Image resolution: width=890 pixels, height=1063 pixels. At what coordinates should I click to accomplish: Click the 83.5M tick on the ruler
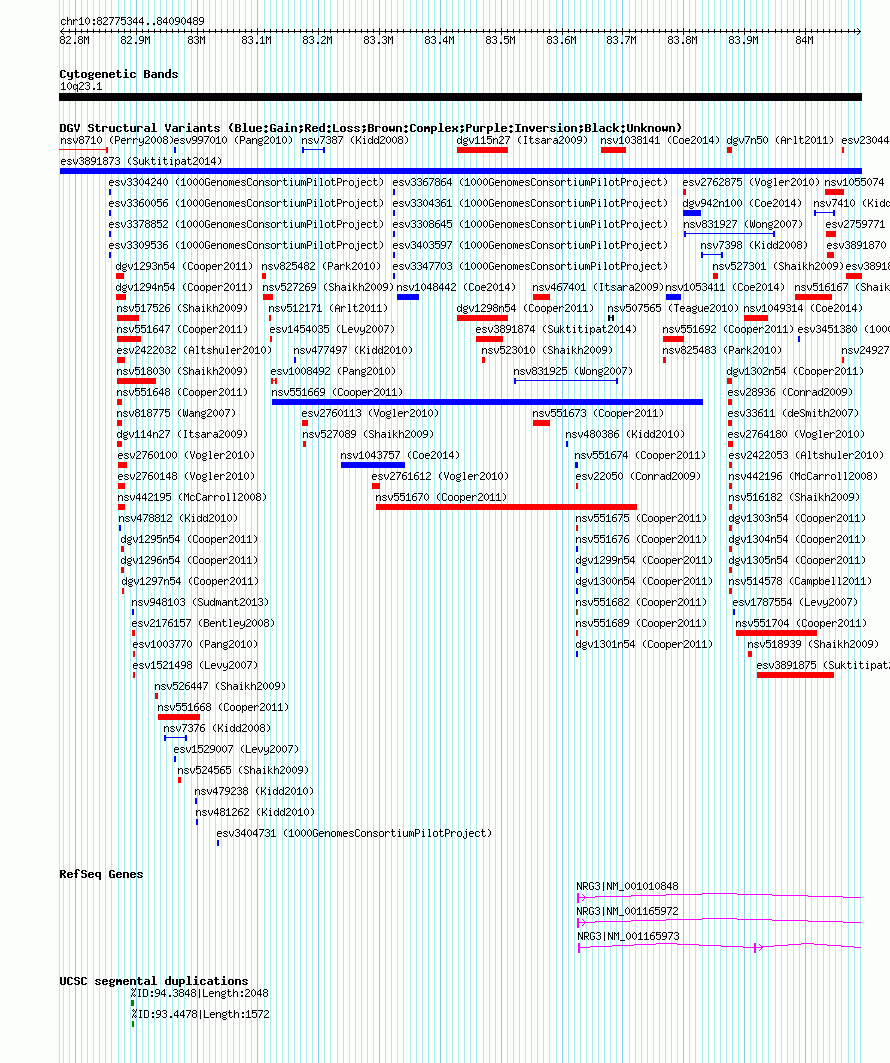[x=500, y=40]
